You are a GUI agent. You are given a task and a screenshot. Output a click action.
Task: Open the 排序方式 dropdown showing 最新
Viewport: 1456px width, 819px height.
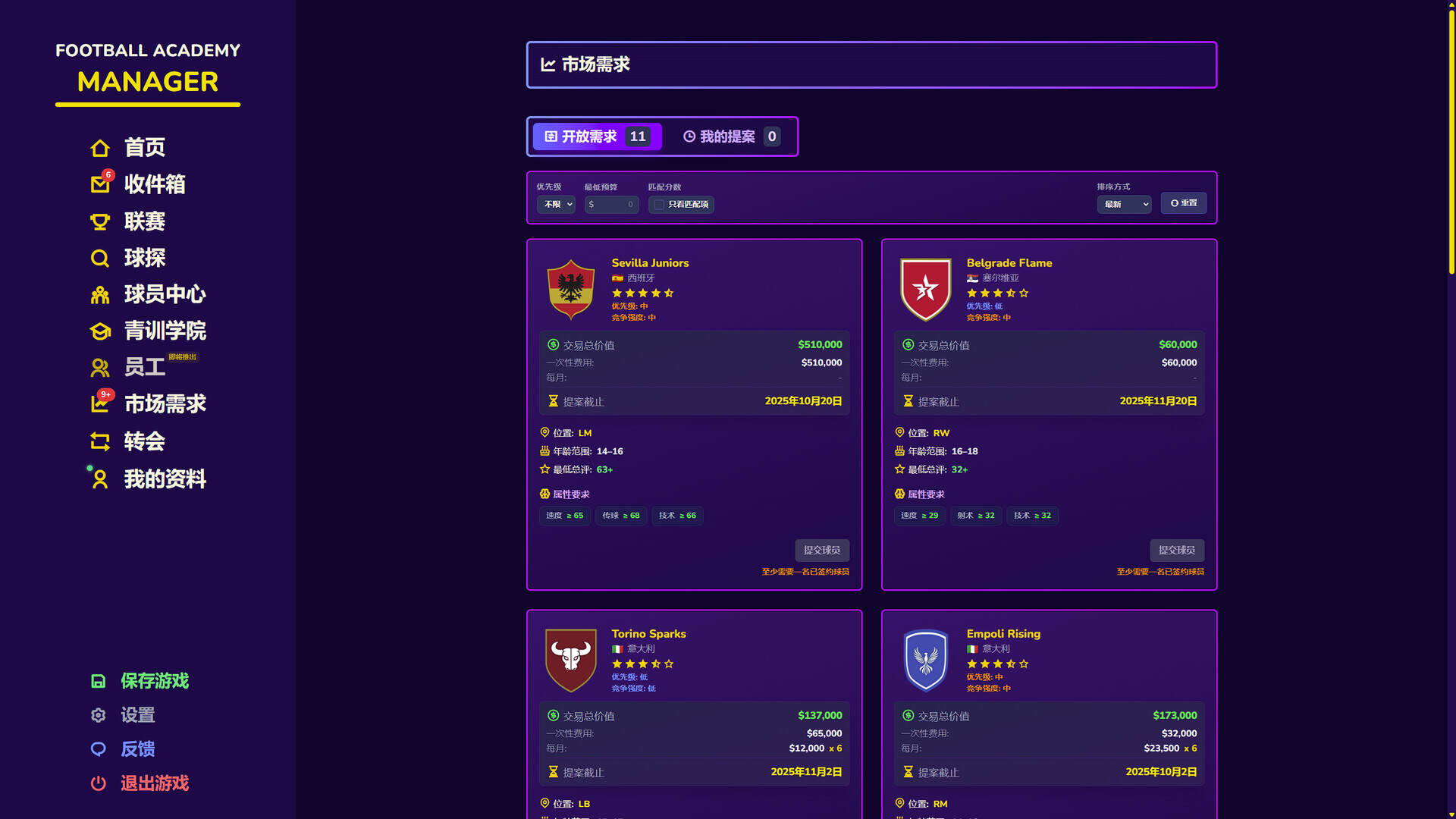pyautogui.click(x=1124, y=204)
